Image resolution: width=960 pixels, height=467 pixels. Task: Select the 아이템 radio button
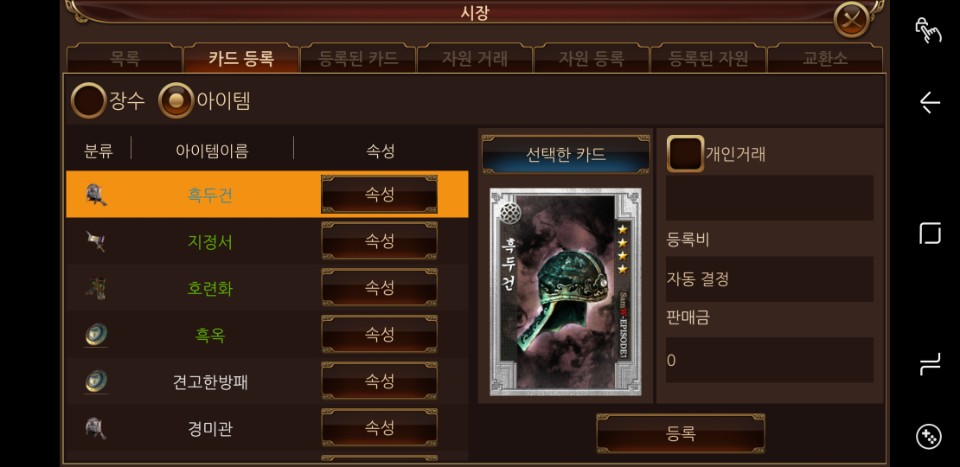point(176,100)
